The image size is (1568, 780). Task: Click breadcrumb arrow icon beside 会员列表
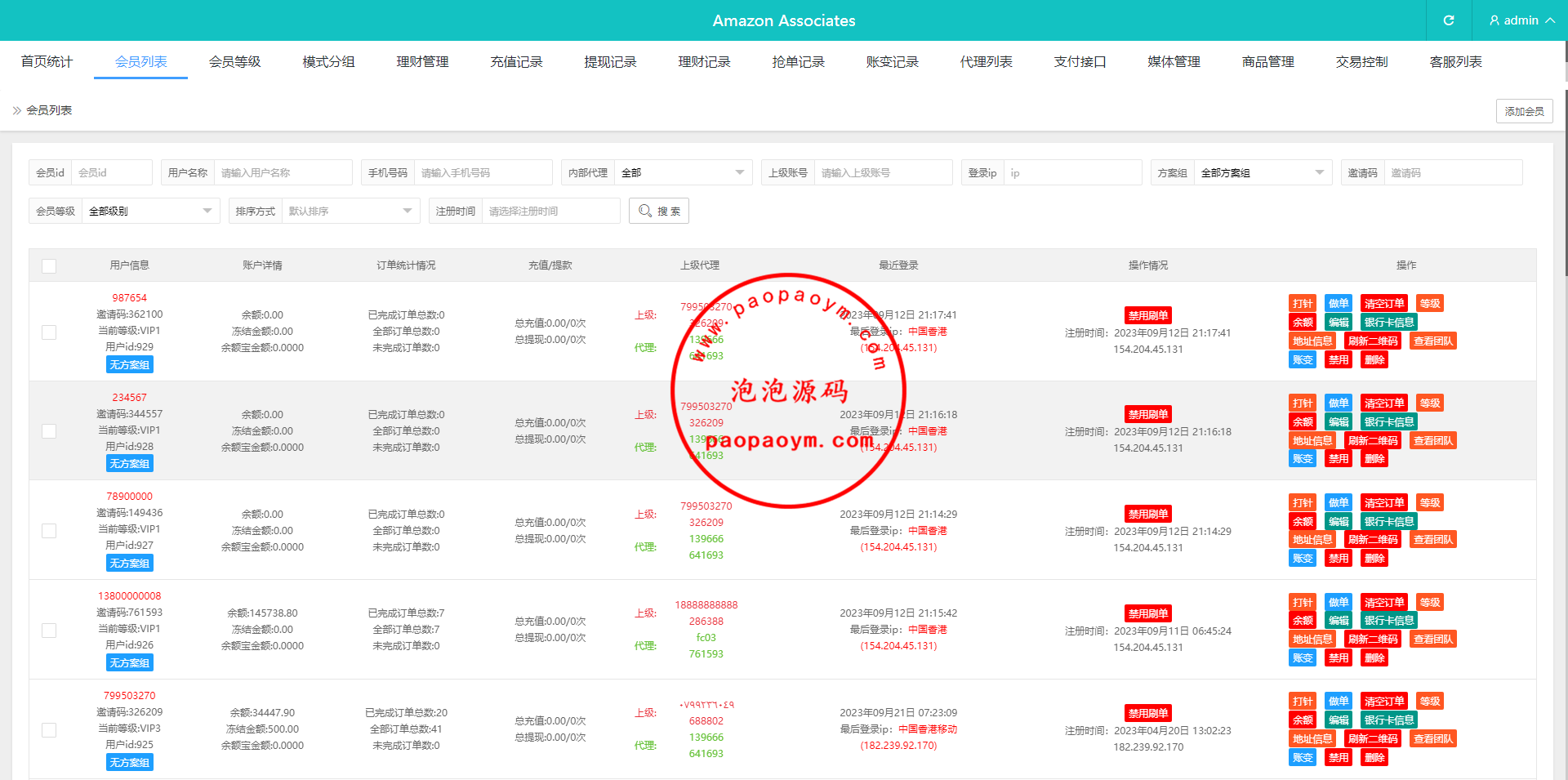tap(17, 110)
